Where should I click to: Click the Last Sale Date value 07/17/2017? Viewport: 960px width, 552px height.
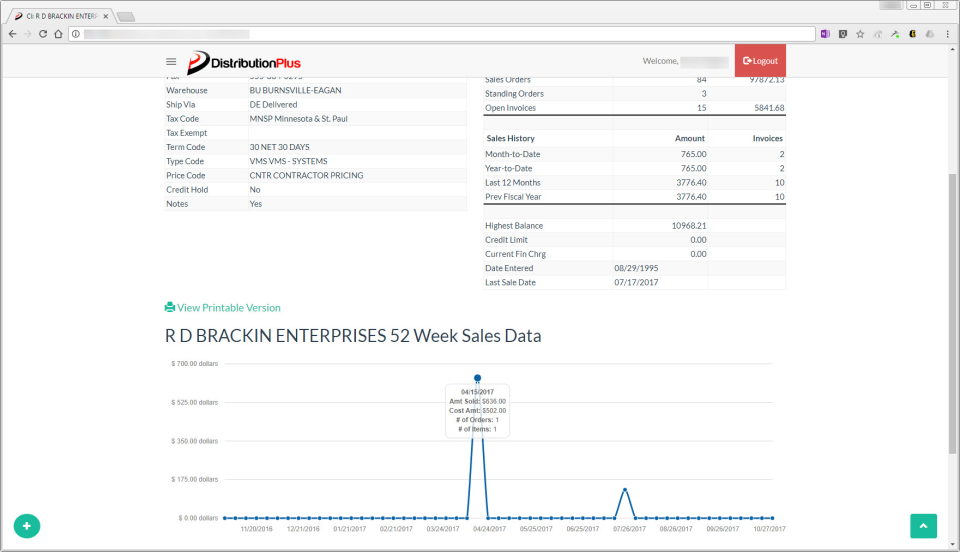(636, 283)
